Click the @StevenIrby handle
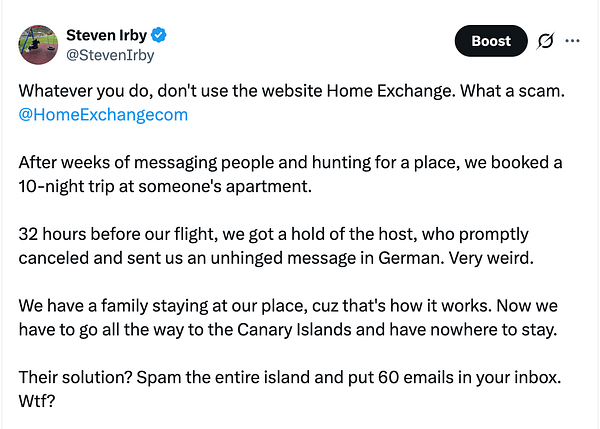 pos(110,55)
